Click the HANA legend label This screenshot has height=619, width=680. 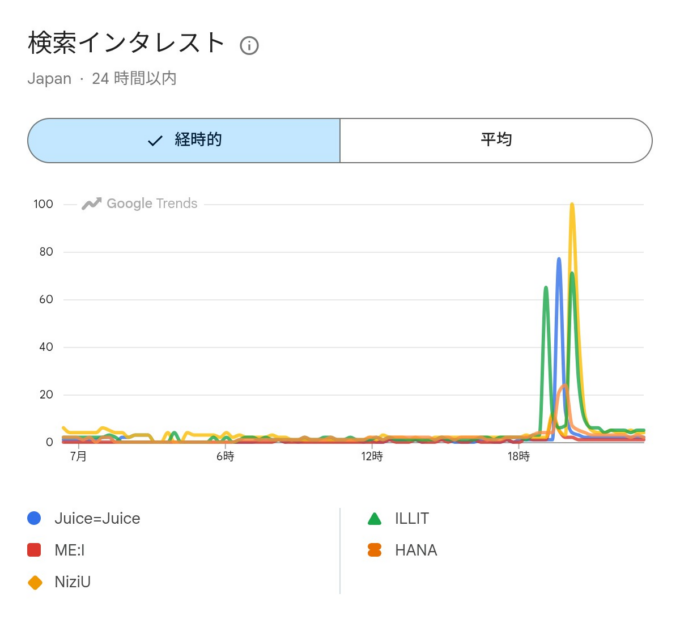pos(416,550)
